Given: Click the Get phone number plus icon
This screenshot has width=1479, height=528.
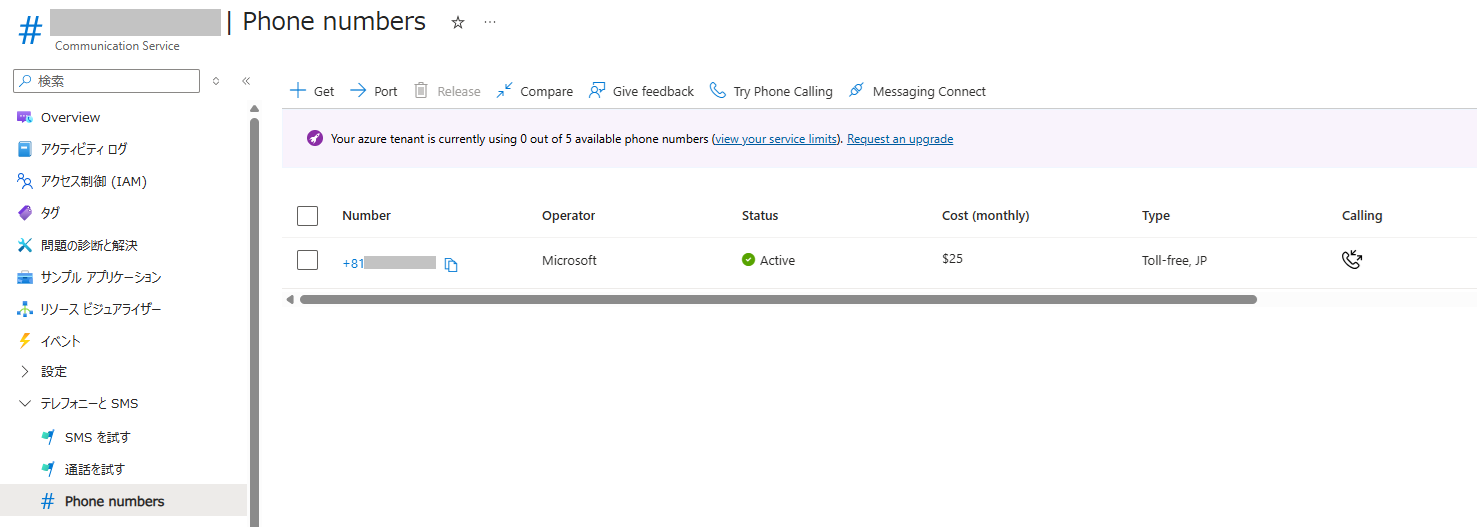Looking at the screenshot, I should coord(298,91).
